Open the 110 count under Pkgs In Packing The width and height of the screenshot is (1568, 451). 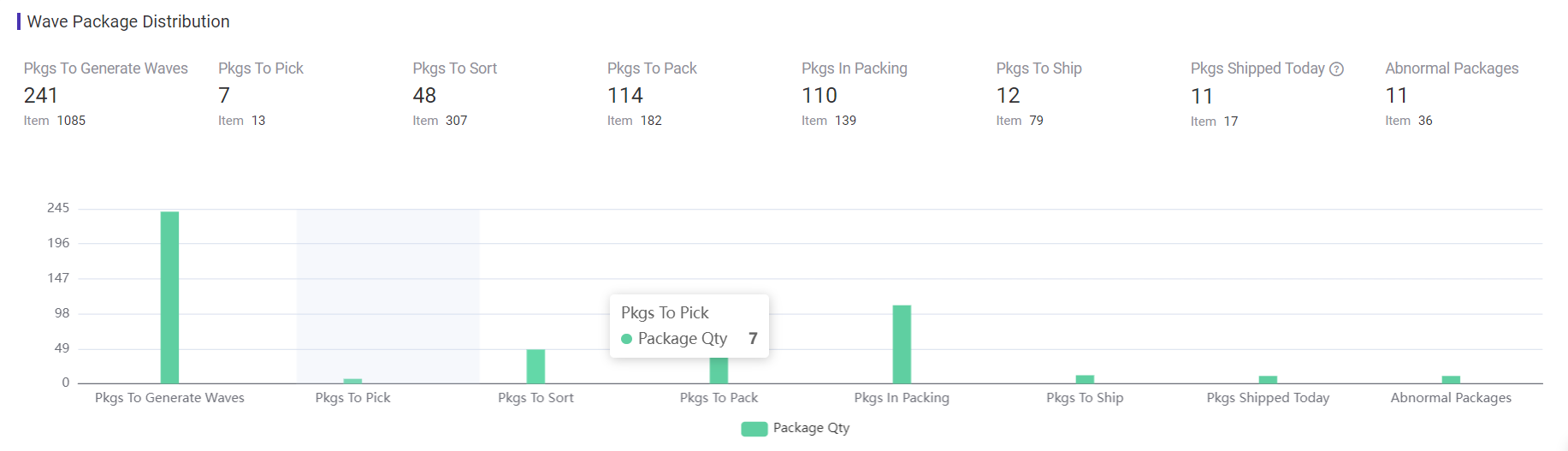[x=819, y=95]
